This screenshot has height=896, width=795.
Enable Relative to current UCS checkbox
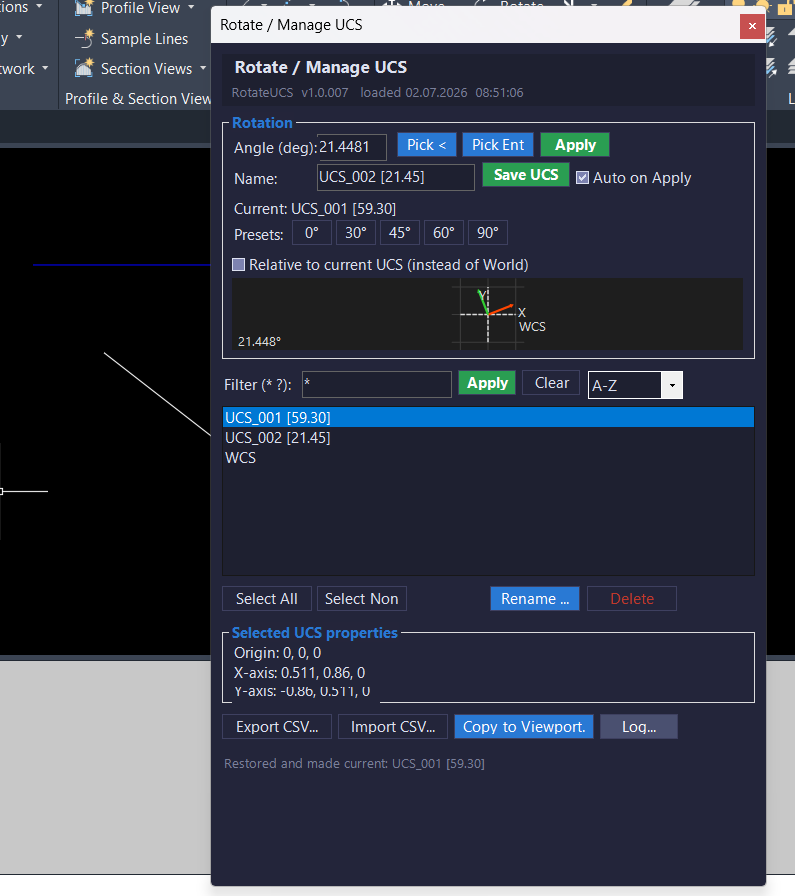239,265
